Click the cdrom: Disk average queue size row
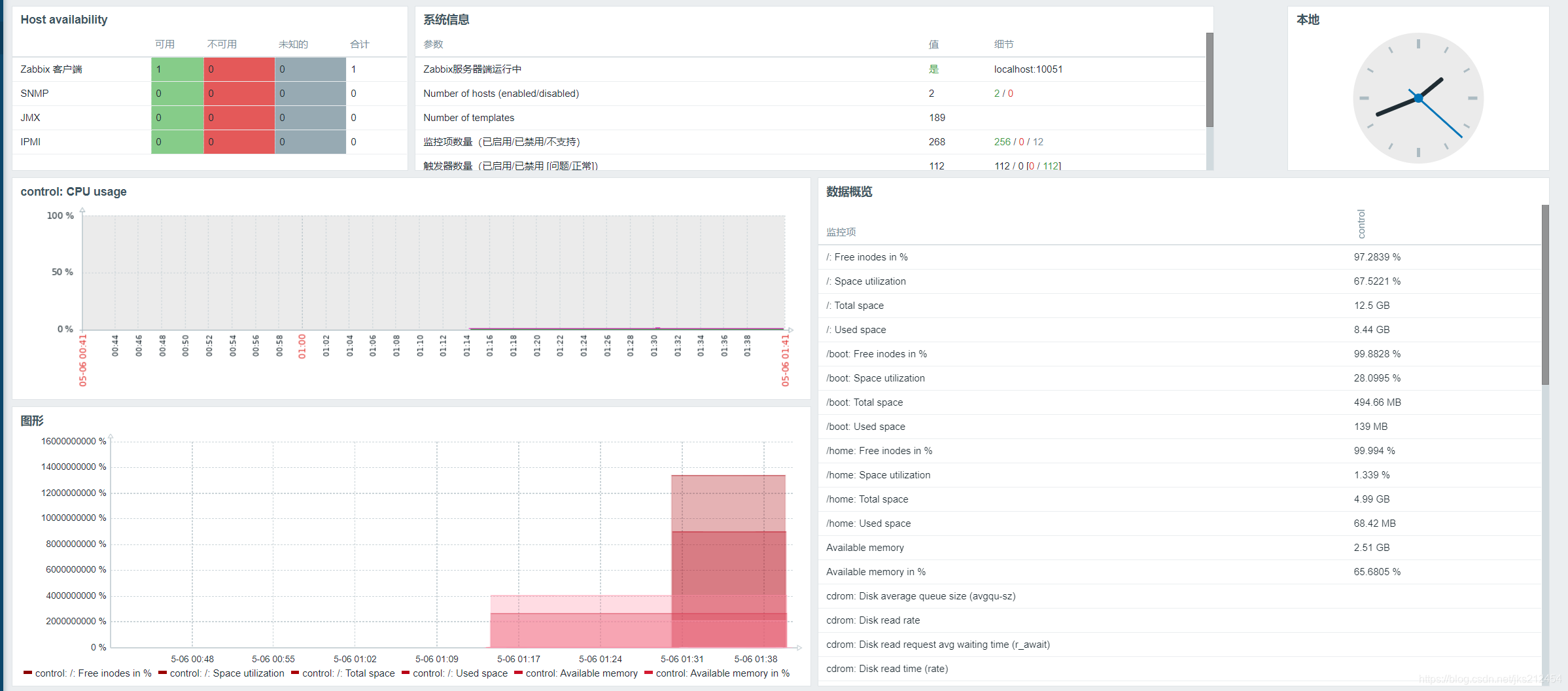The height and width of the screenshot is (691, 1568). [1179, 596]
